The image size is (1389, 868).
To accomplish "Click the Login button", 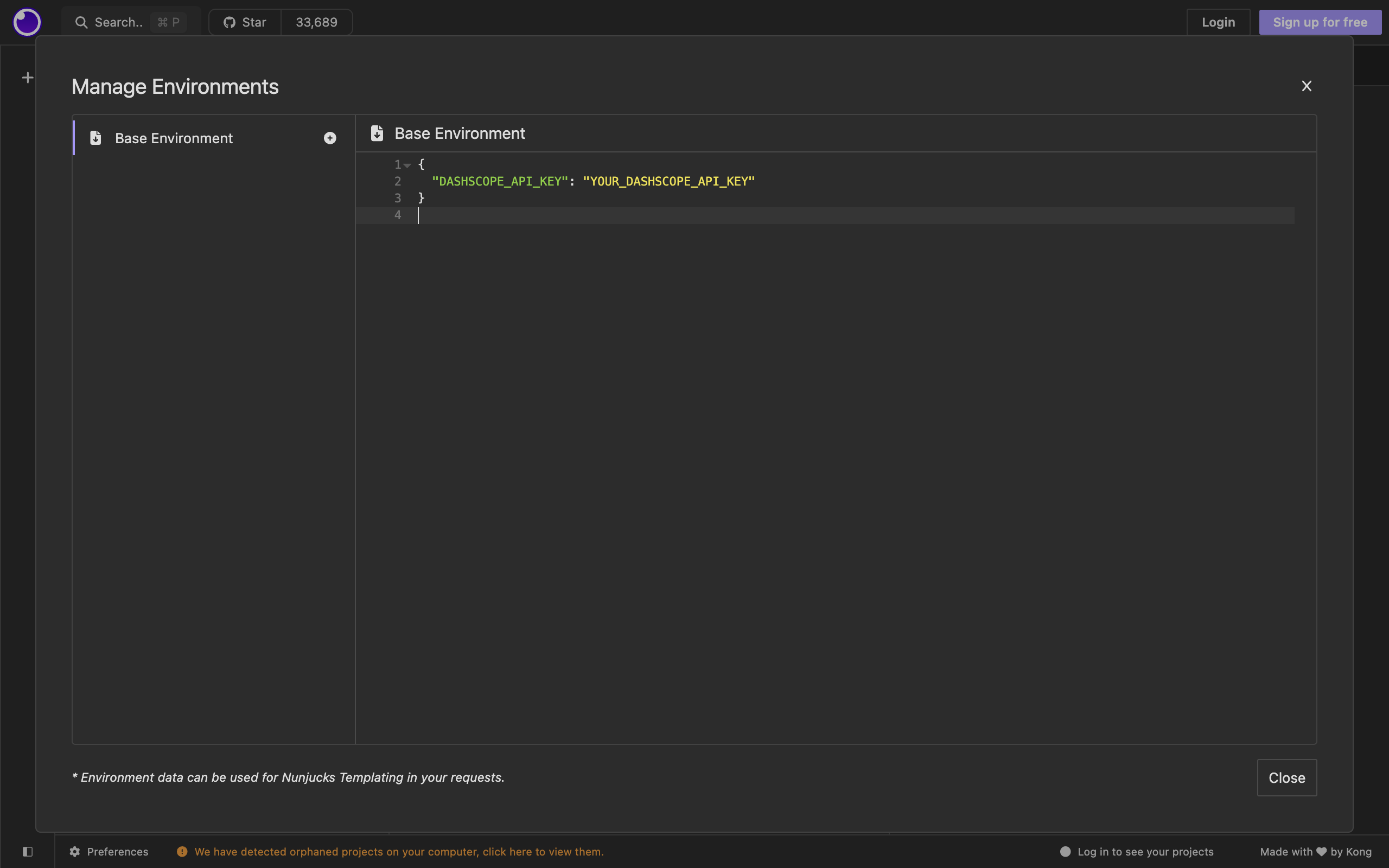I will [x=1218, y=22].
